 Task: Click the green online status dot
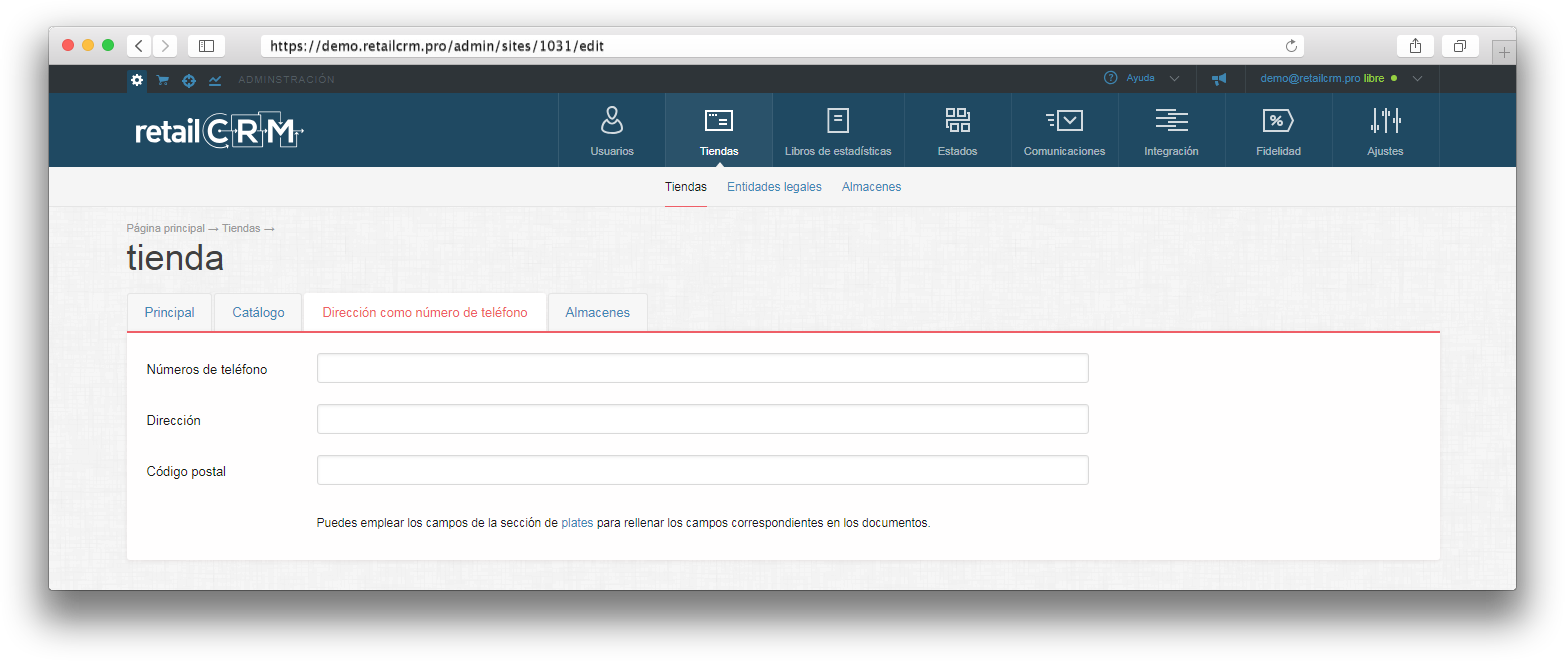(x=1394, y=78)
